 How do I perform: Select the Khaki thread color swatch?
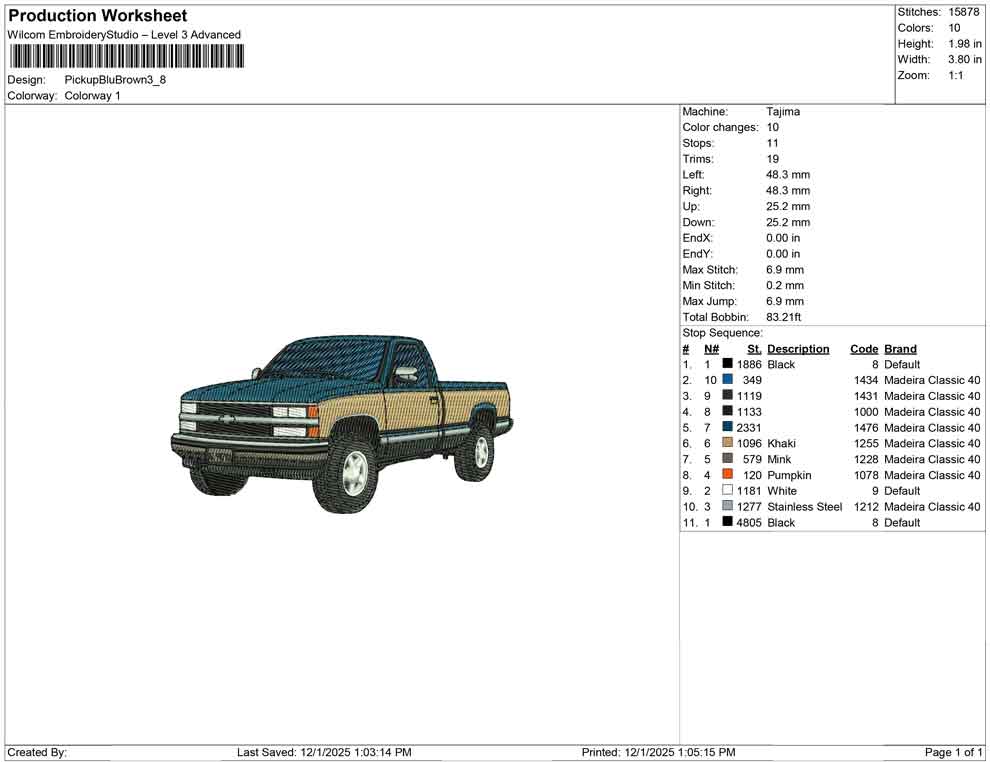point(726,443)
